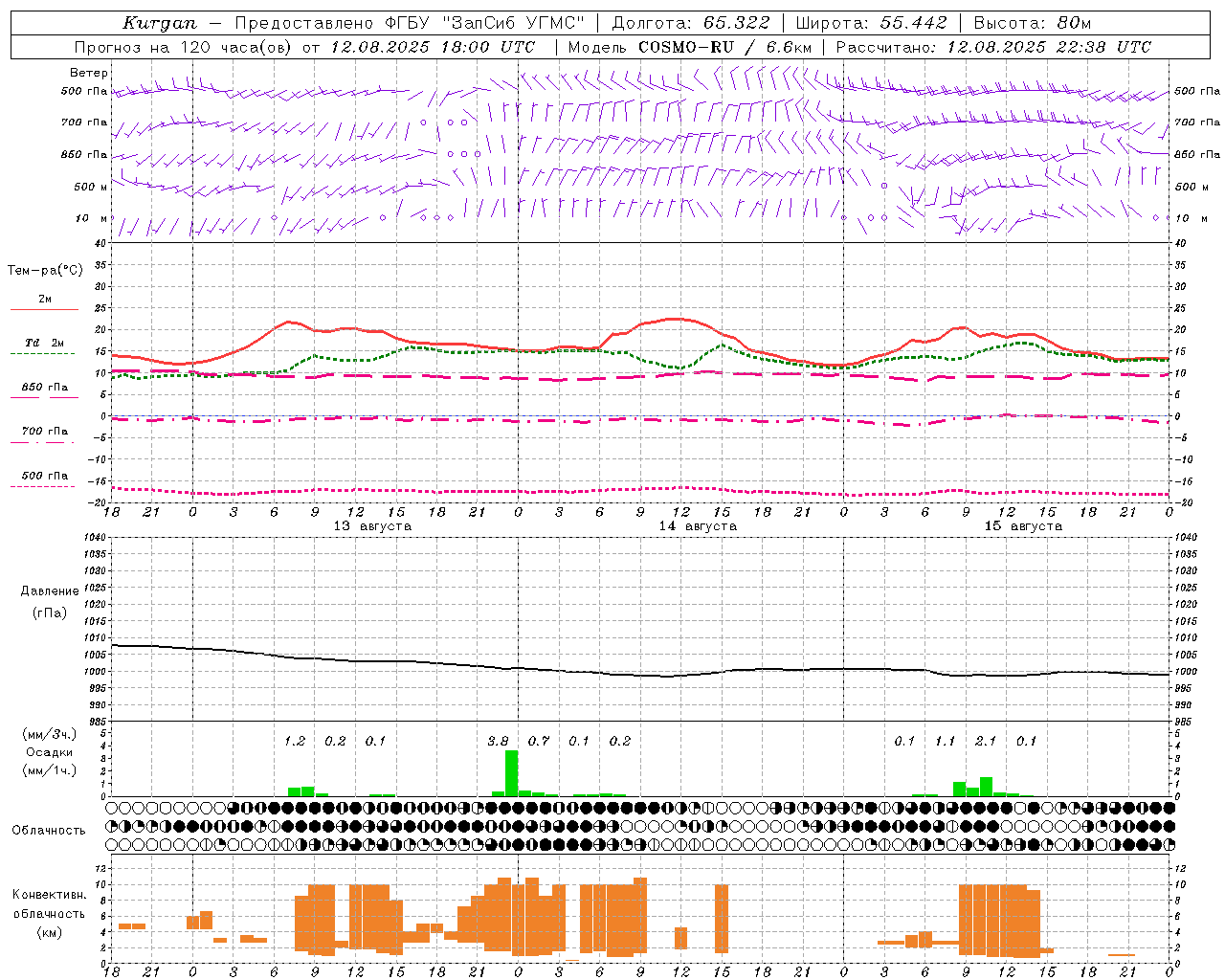Click the Модель COSMO-RU / 6.6км label

click(690, 47)
